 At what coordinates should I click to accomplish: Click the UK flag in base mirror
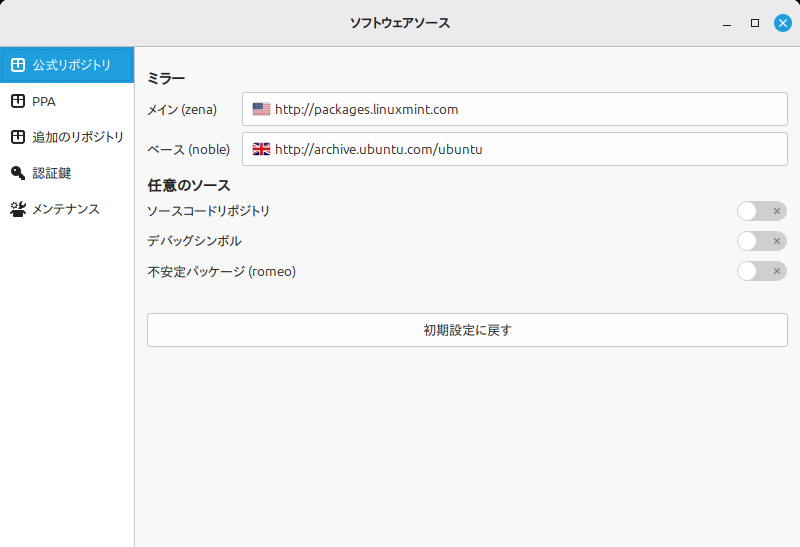[261, 149]
